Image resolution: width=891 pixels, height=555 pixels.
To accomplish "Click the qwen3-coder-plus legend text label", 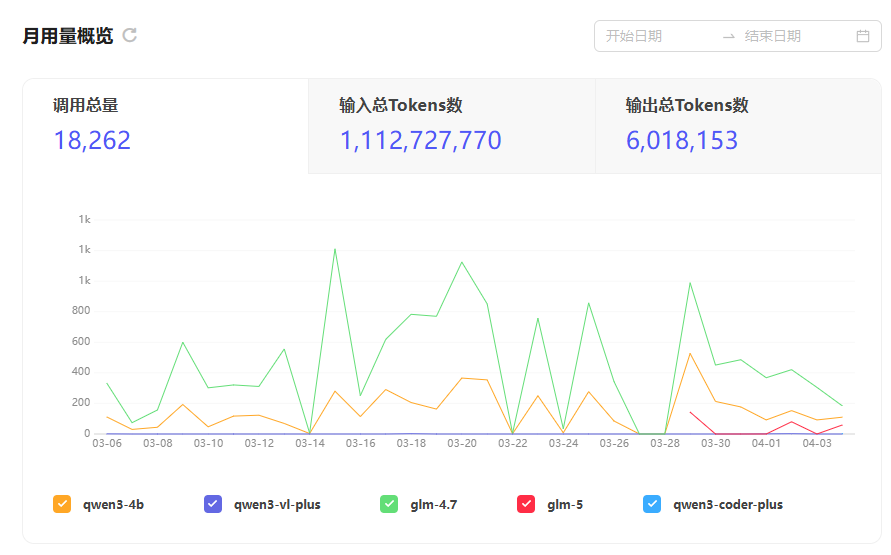I will tap(728, 505).
